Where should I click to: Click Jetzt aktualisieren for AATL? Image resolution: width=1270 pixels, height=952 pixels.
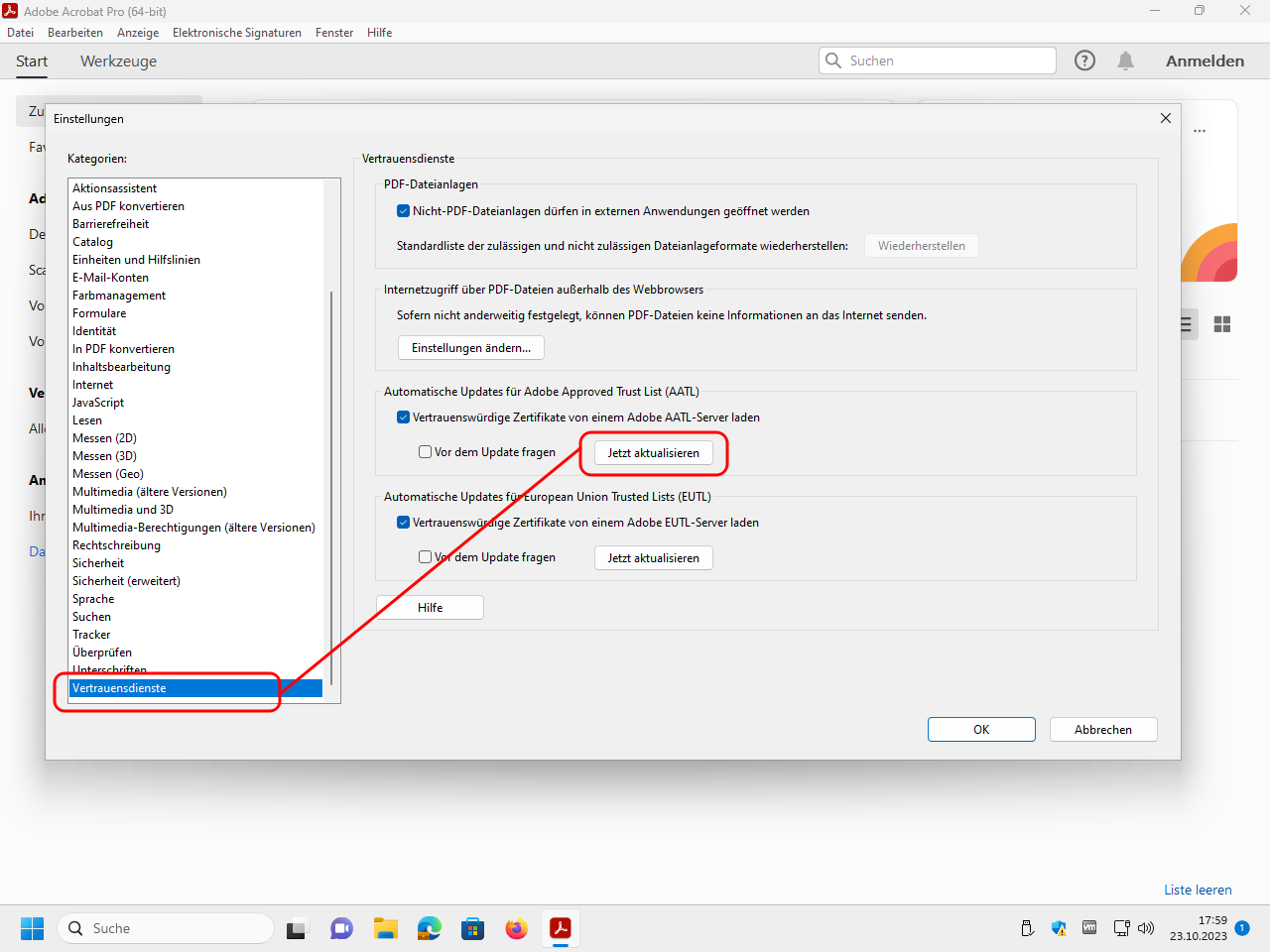pos(653,453)
